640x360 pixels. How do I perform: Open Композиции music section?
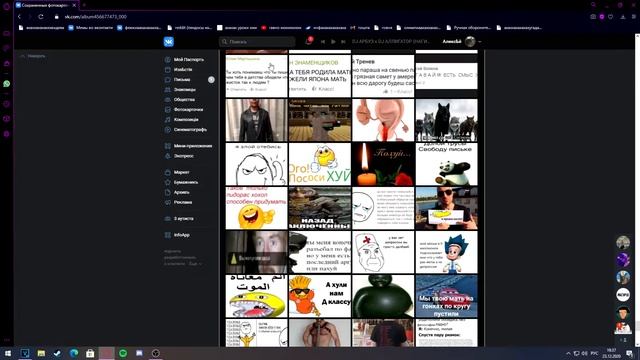click(186, 120)
